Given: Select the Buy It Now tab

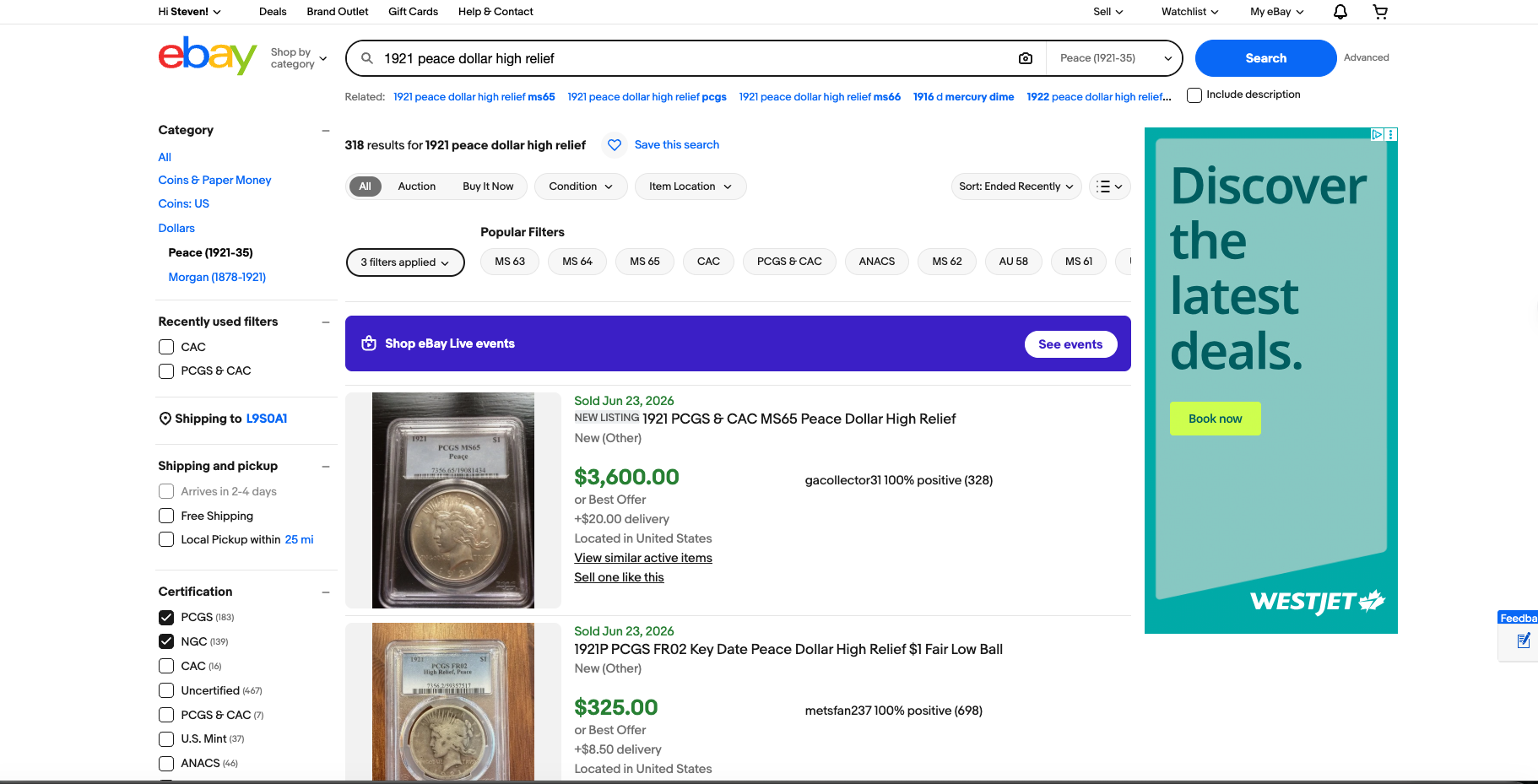Looking at the screenshot, I should tap(488, 187).
